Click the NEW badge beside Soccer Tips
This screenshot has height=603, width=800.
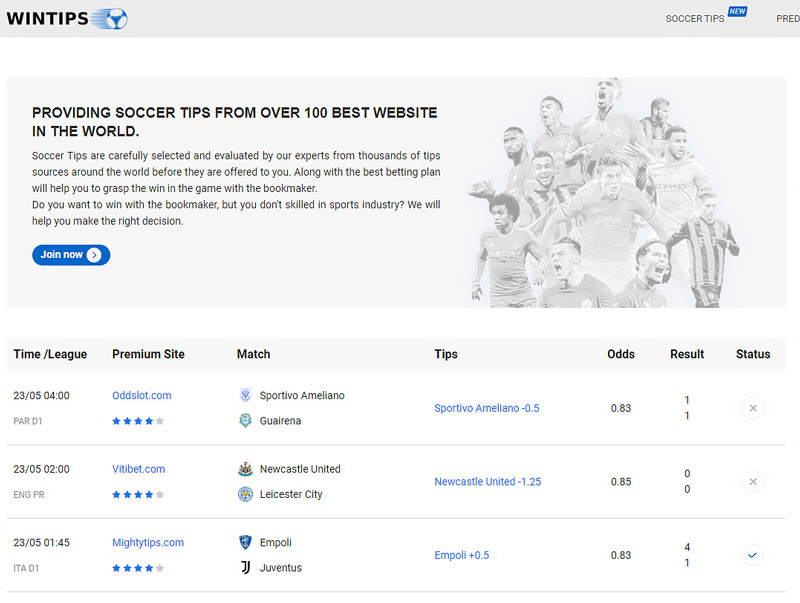click(x=738, y=11)
